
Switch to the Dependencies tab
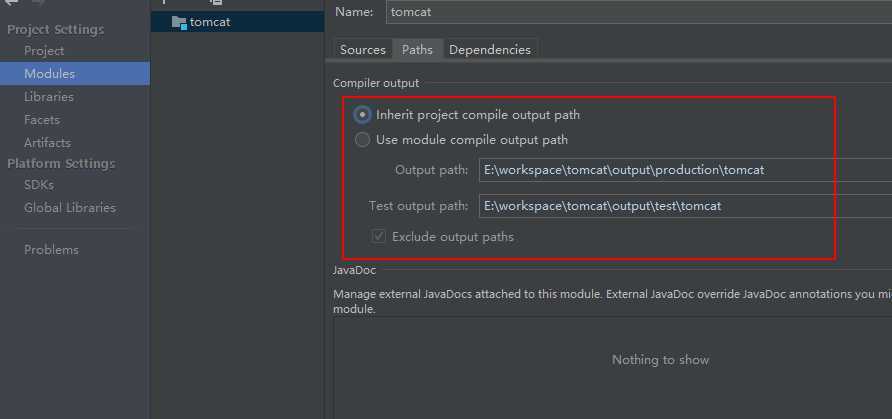coord(490,49)
